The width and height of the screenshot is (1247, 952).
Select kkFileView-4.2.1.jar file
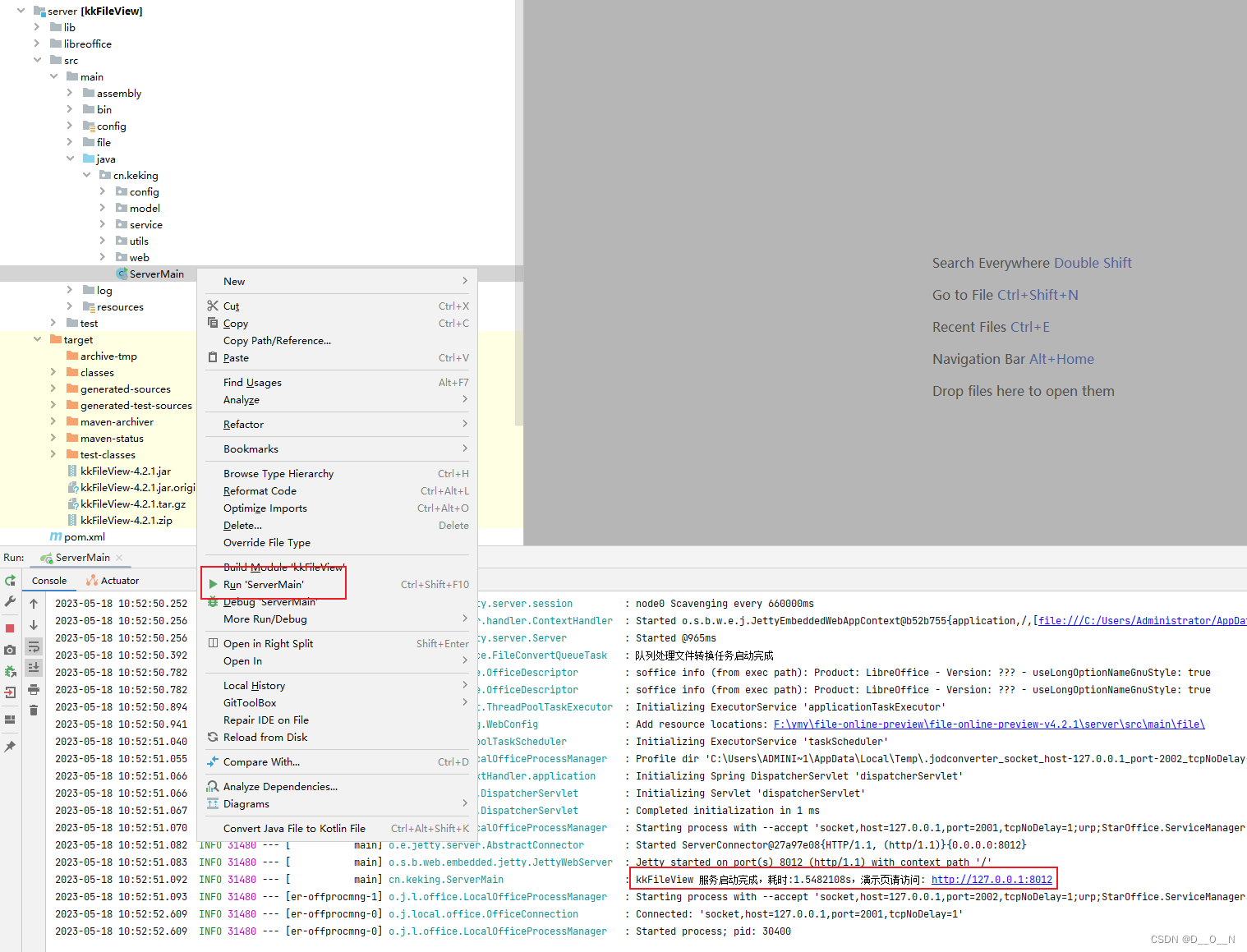(119, 471)
